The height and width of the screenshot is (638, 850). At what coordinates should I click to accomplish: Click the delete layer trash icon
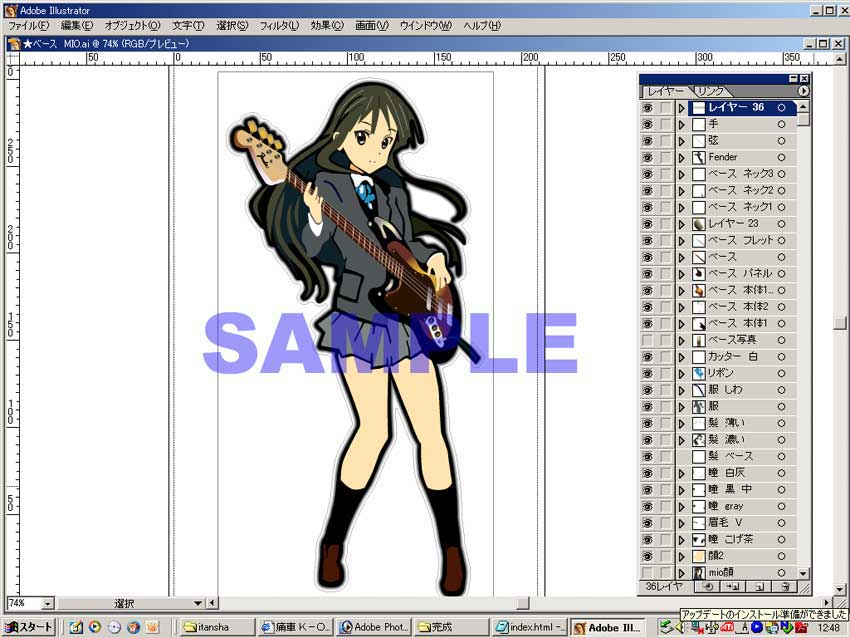pos(785,587)
